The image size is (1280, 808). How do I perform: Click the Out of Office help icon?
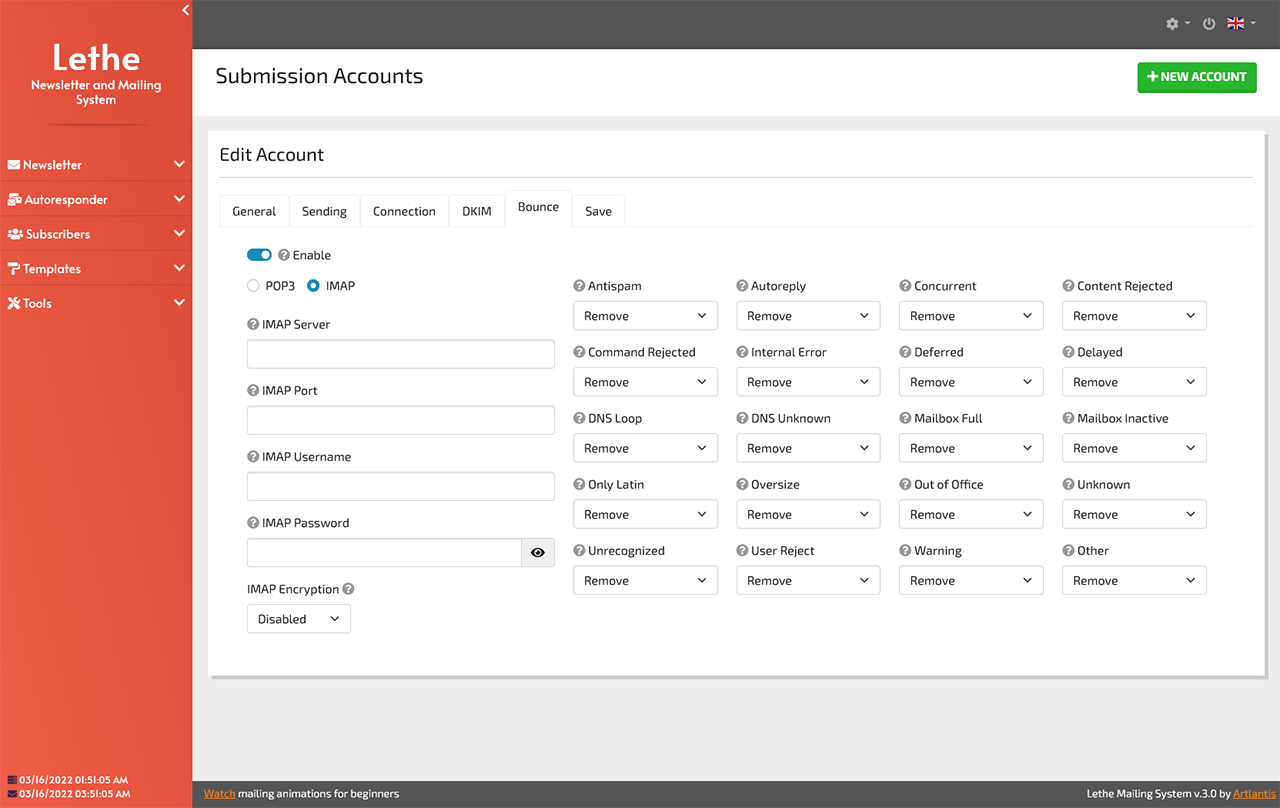coord(905,484)
